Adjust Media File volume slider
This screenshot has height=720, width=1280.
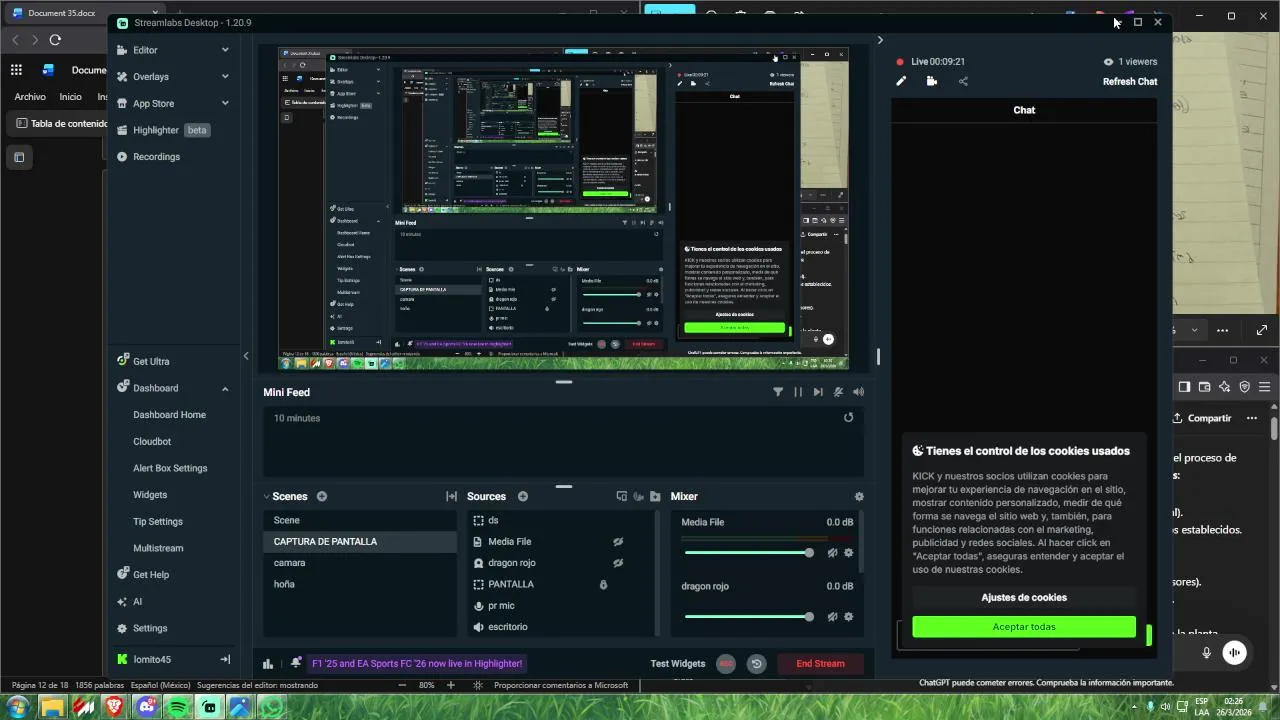(747, 553)
